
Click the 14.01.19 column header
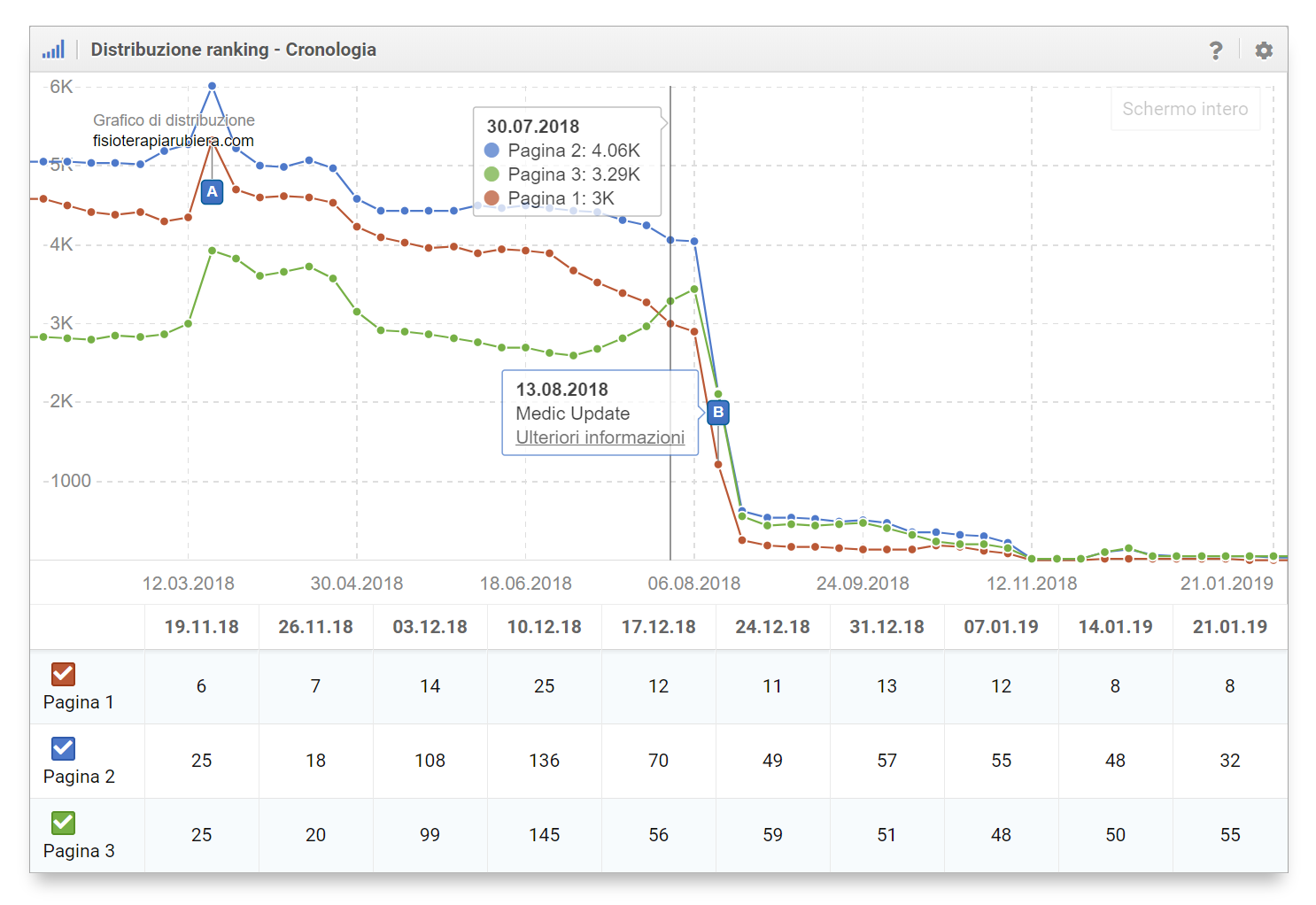click(x=1116, y=627)
